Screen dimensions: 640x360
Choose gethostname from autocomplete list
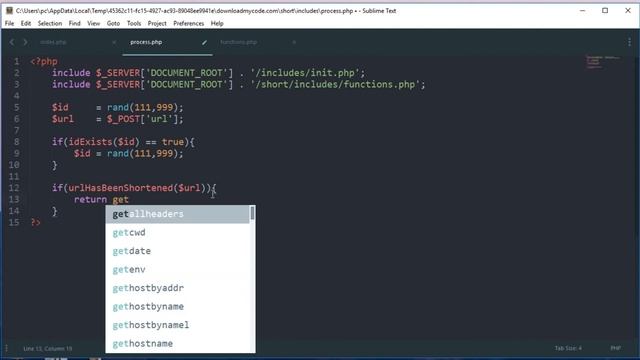178,343
